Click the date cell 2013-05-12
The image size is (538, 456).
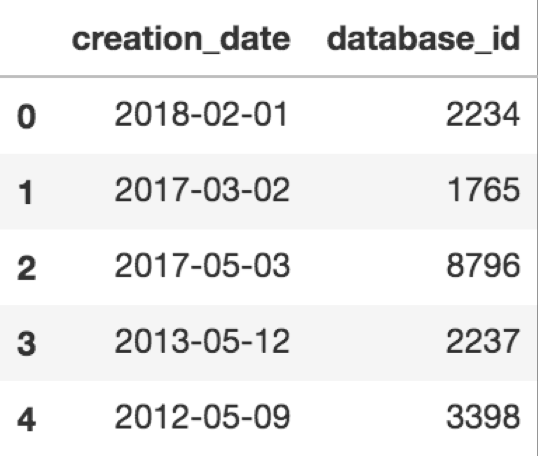202,341
